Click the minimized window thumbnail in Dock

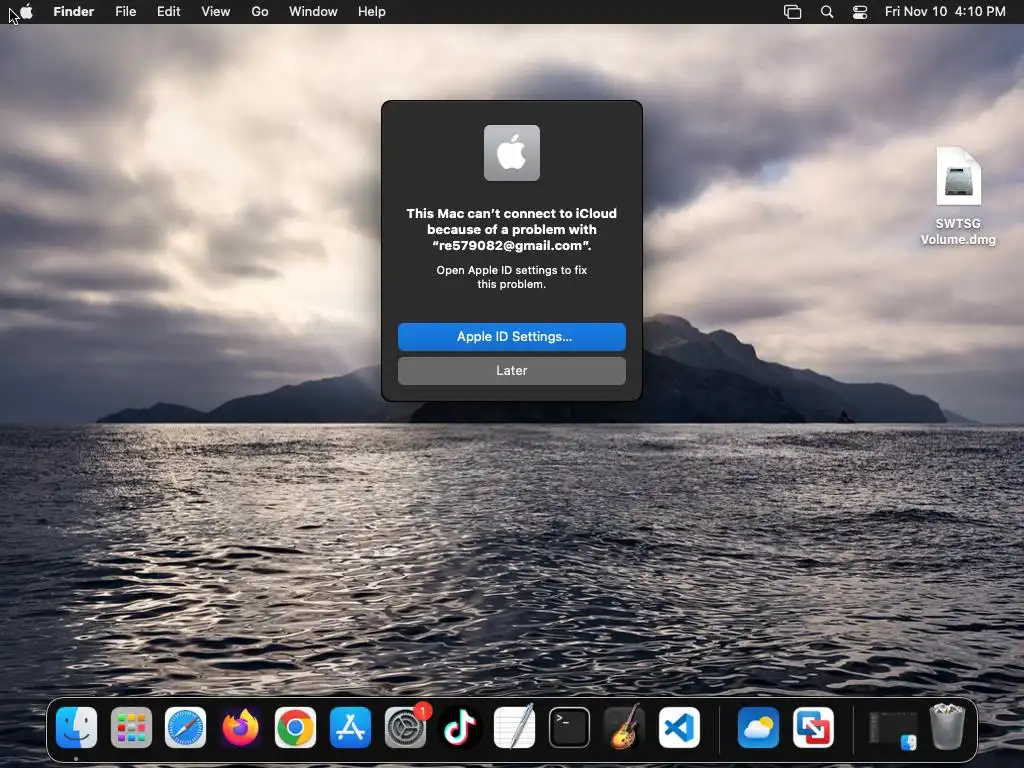893,729
